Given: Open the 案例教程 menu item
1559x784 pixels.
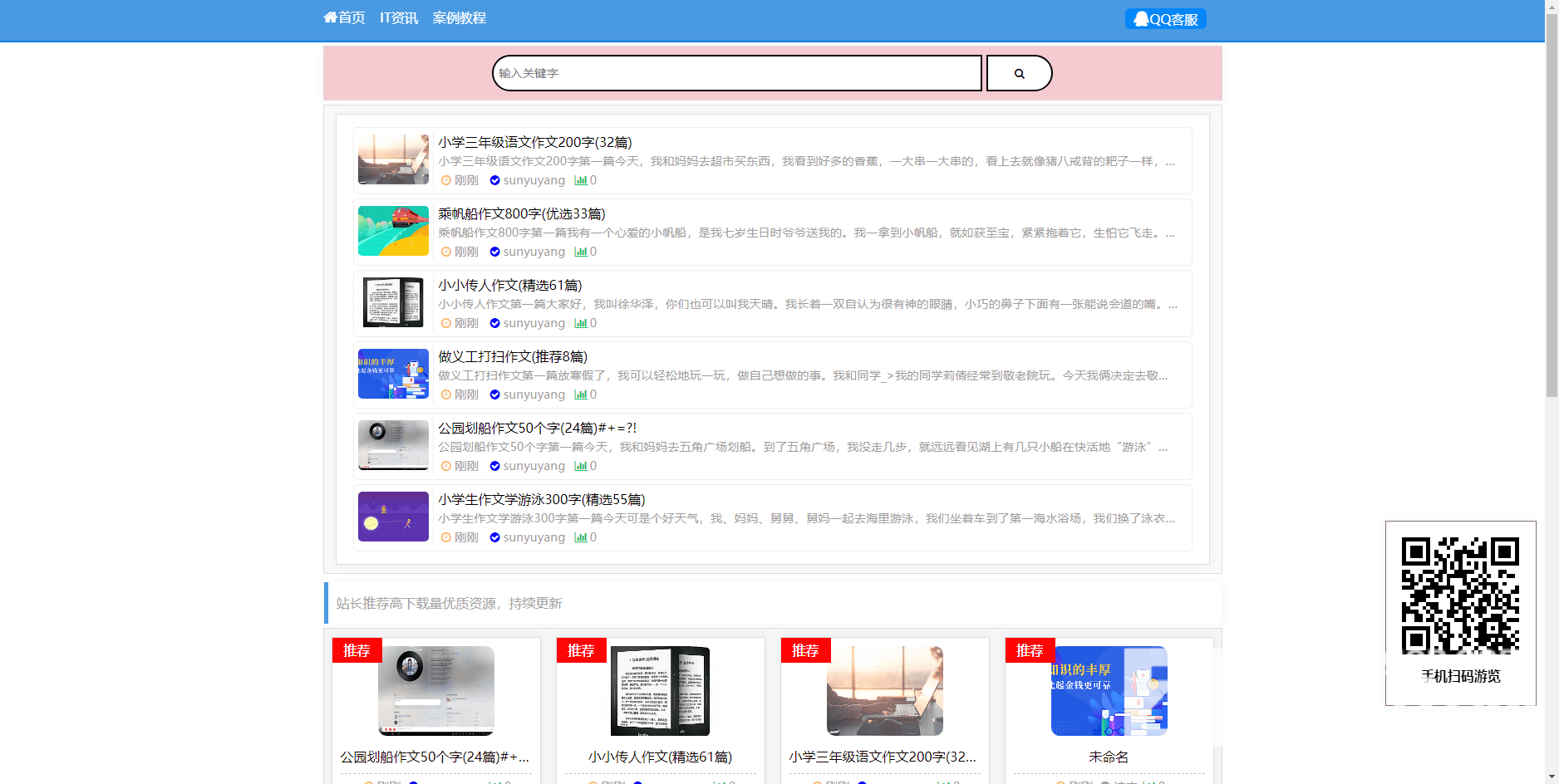Looking at the screenshot, I should [459, 18].
